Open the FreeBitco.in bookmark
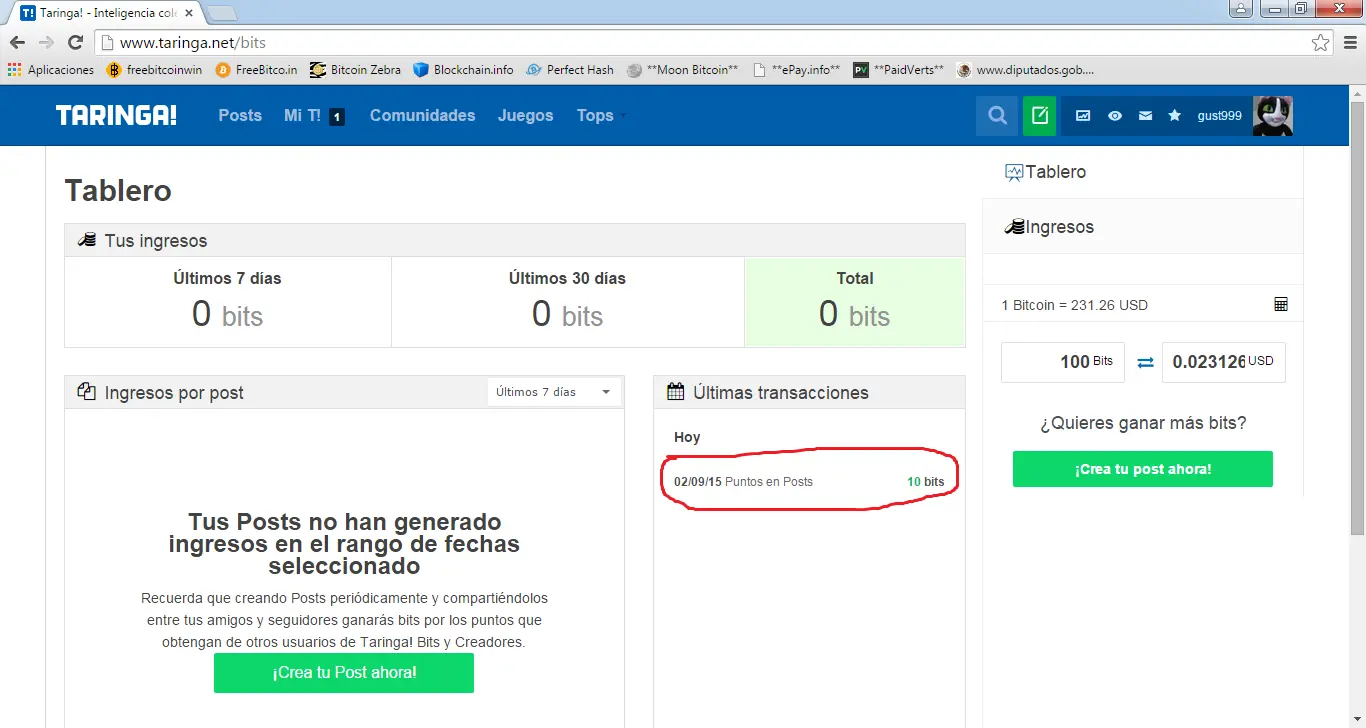 [257, 70]
